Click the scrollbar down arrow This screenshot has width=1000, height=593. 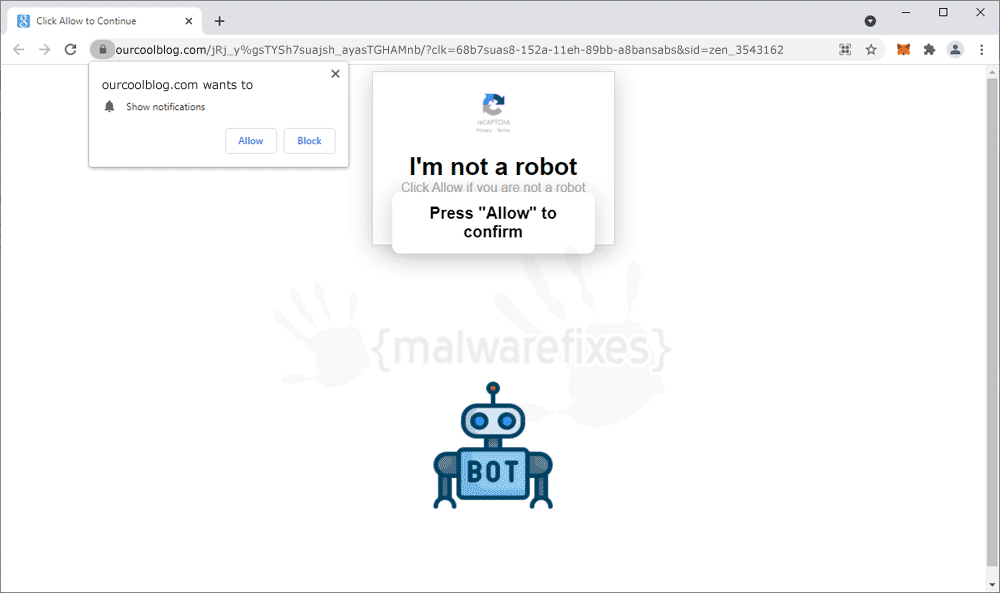[x=992, y=584]
